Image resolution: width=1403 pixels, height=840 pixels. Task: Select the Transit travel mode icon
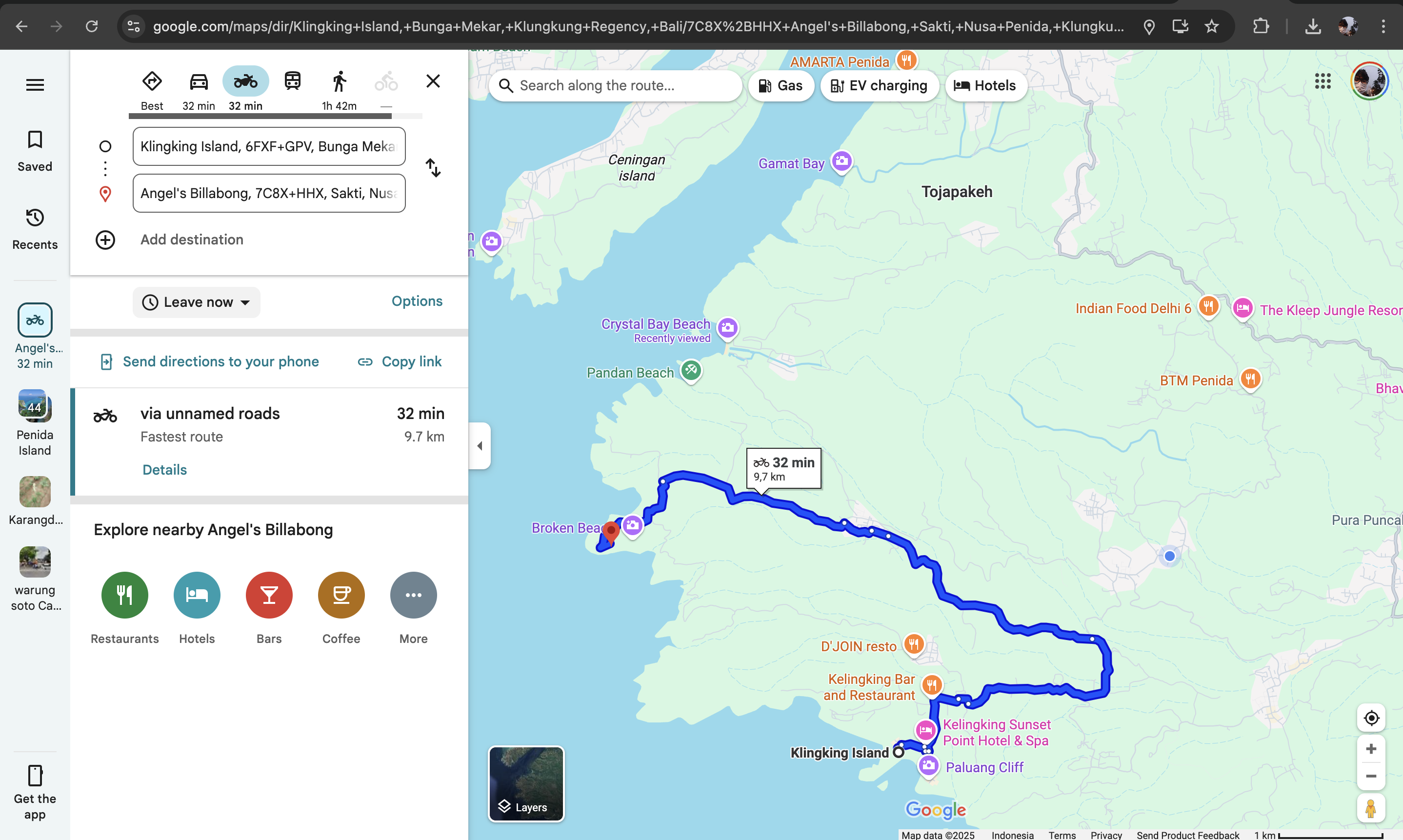pyautogui.click(x=292, y=82)
